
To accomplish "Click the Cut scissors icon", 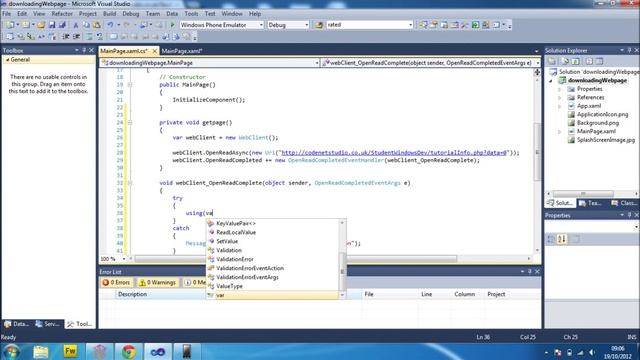I will click(76, 25).
